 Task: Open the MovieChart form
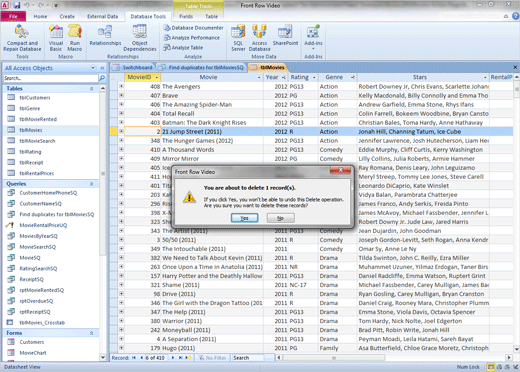[33, 353]
